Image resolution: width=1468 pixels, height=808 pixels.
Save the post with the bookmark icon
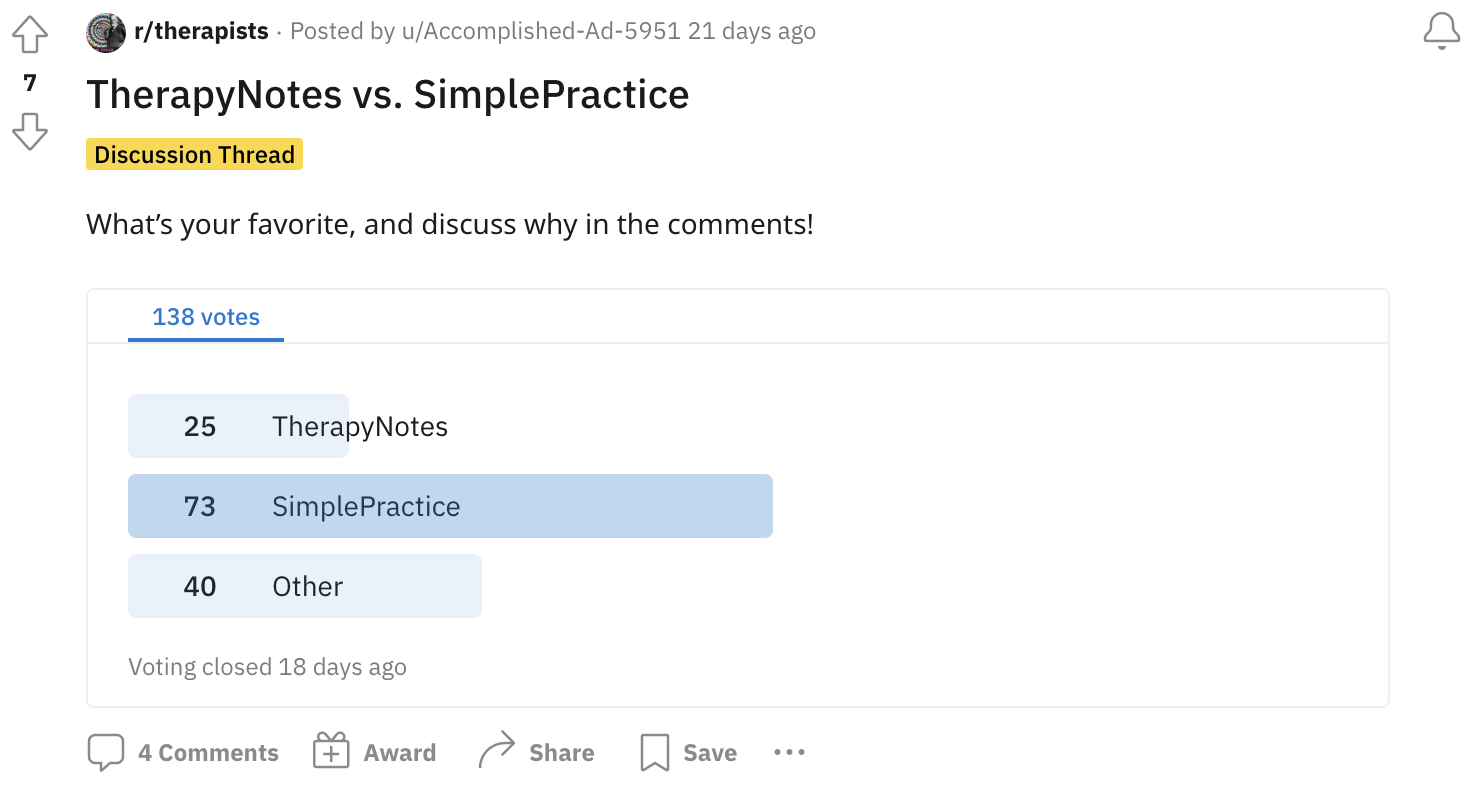point(655,751)
